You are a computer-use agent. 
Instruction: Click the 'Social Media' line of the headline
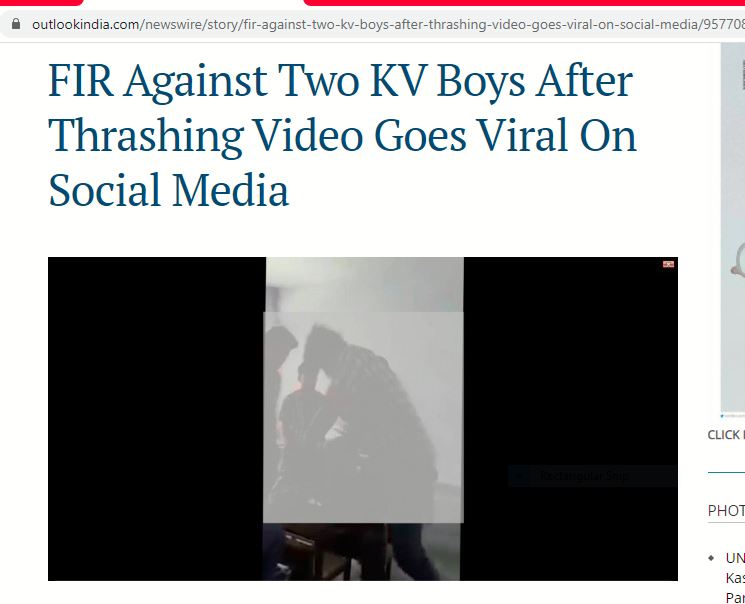click(169, 190)
